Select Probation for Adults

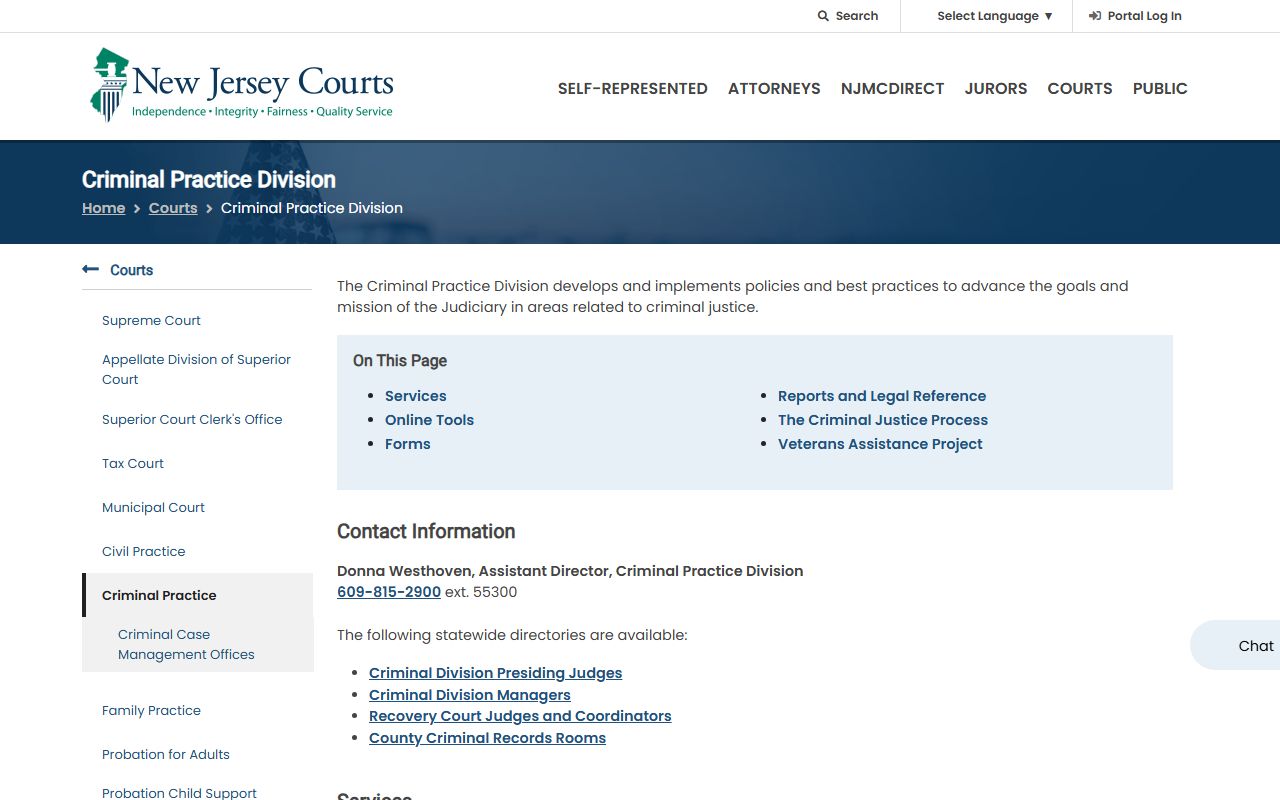click(166, 754)
